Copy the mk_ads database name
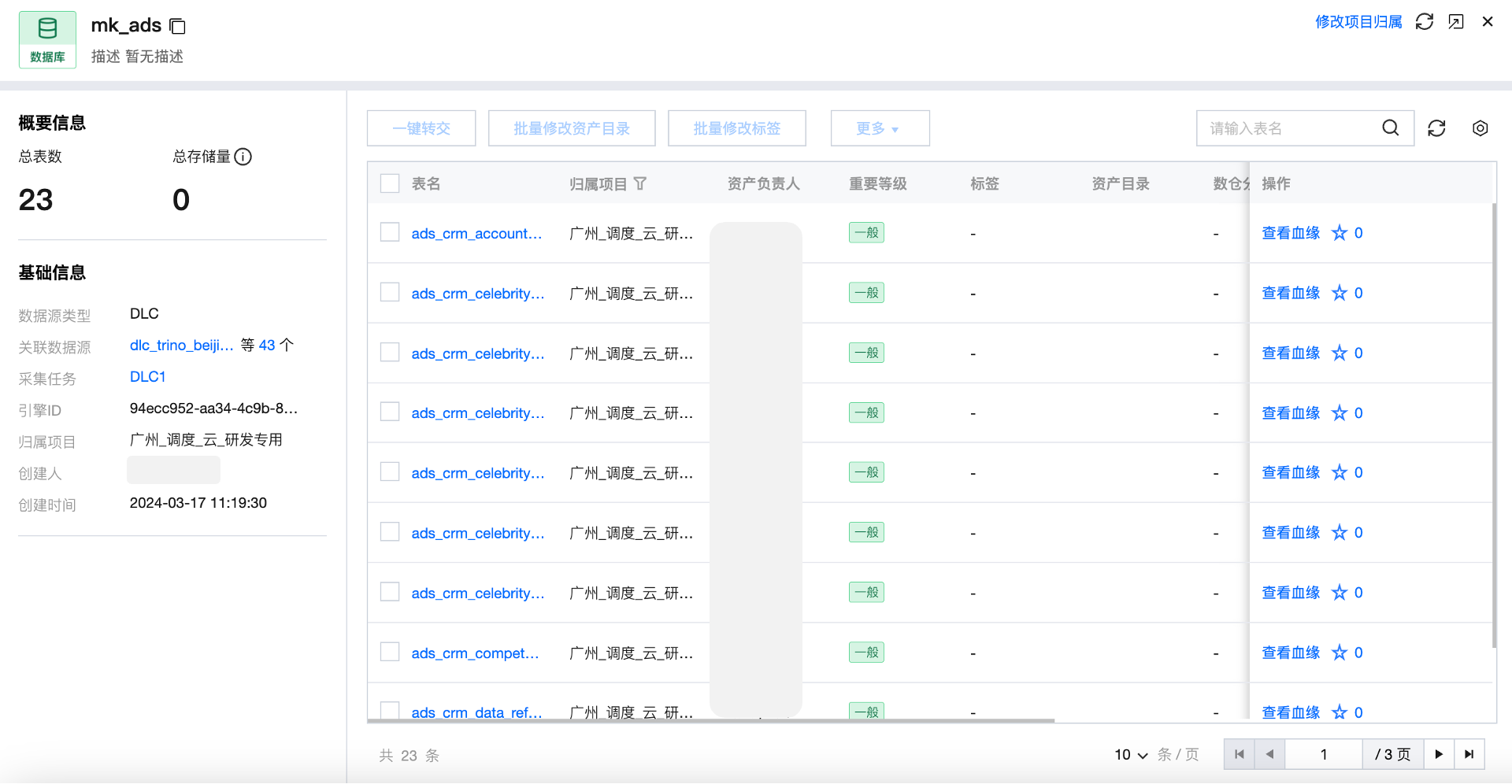 [178, 27]
